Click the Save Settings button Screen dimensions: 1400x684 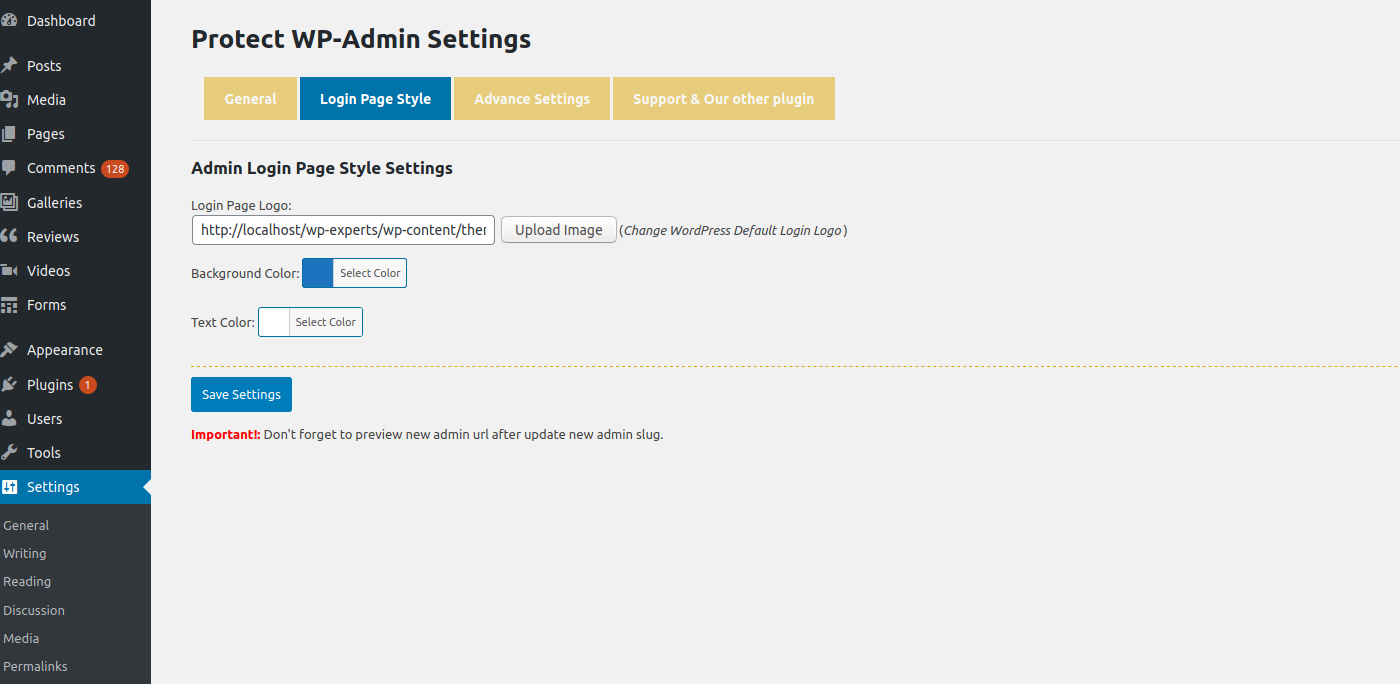pyautogui.click(x=241, y=394)
